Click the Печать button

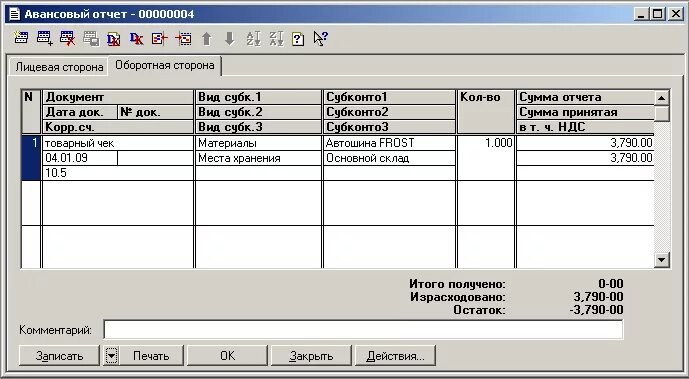click(x=151, y=356)
